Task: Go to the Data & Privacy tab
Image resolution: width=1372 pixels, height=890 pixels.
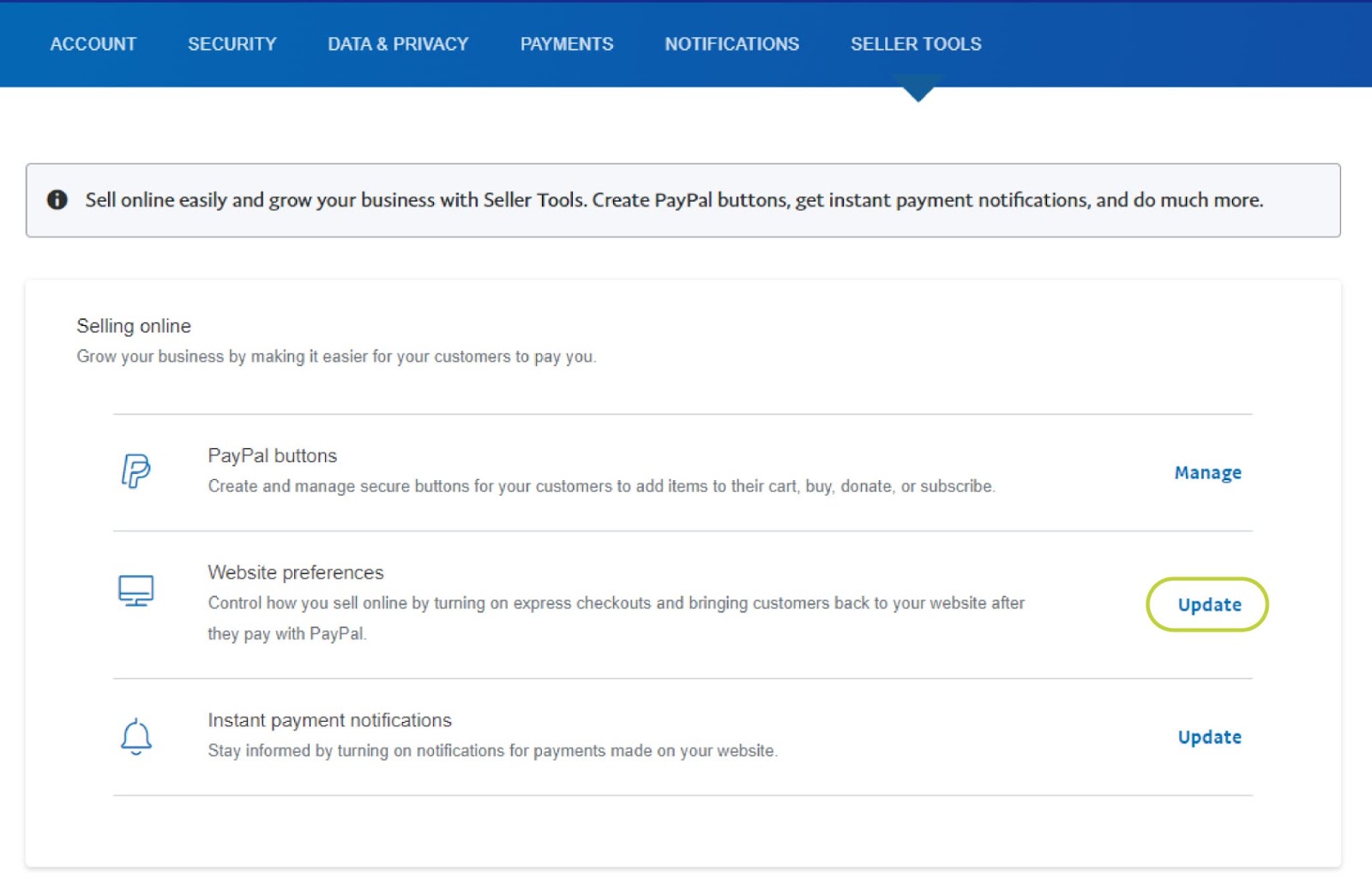Action: [398, 44]
